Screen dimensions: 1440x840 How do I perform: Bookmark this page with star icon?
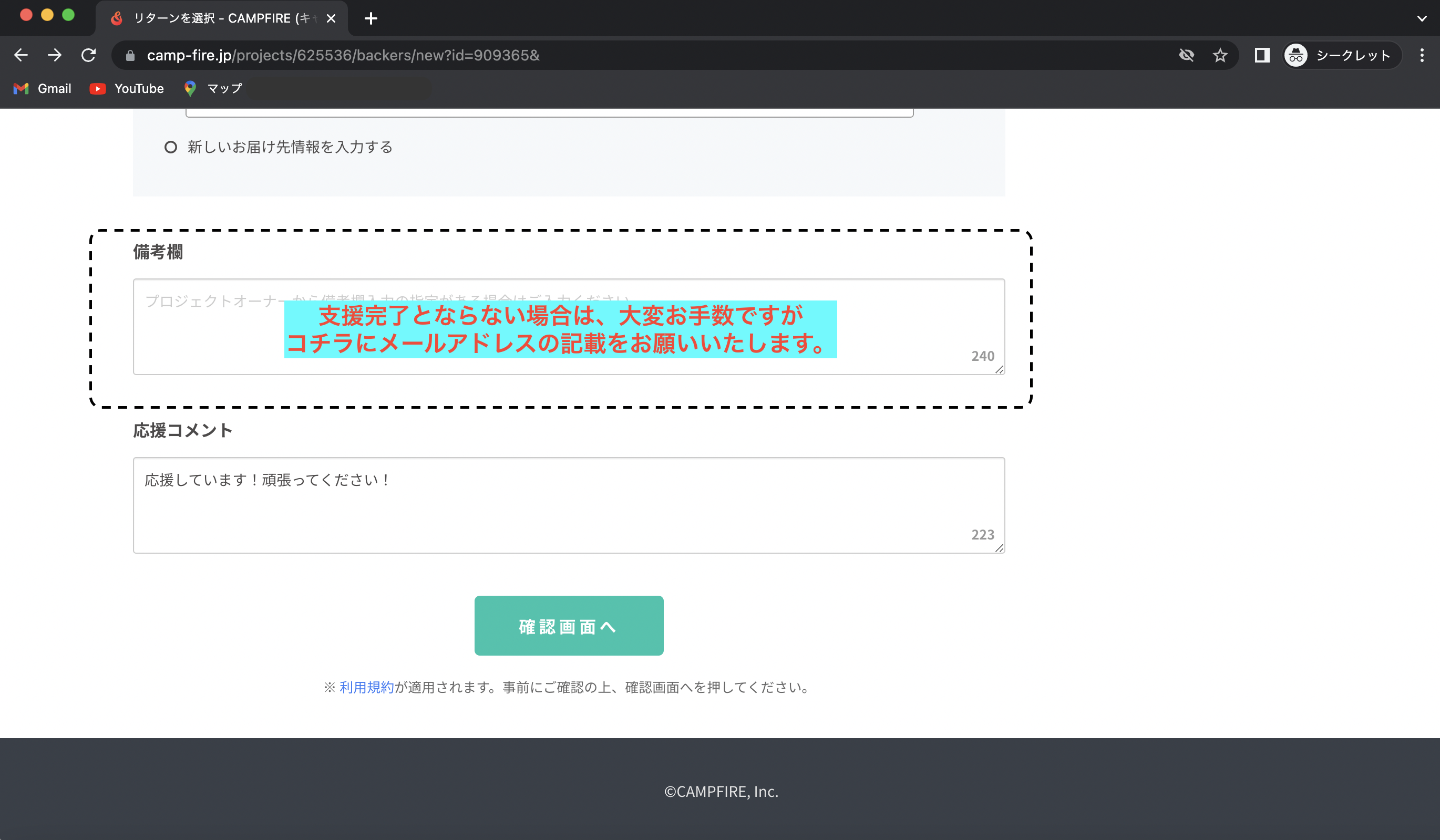(x=1220, y=55)
